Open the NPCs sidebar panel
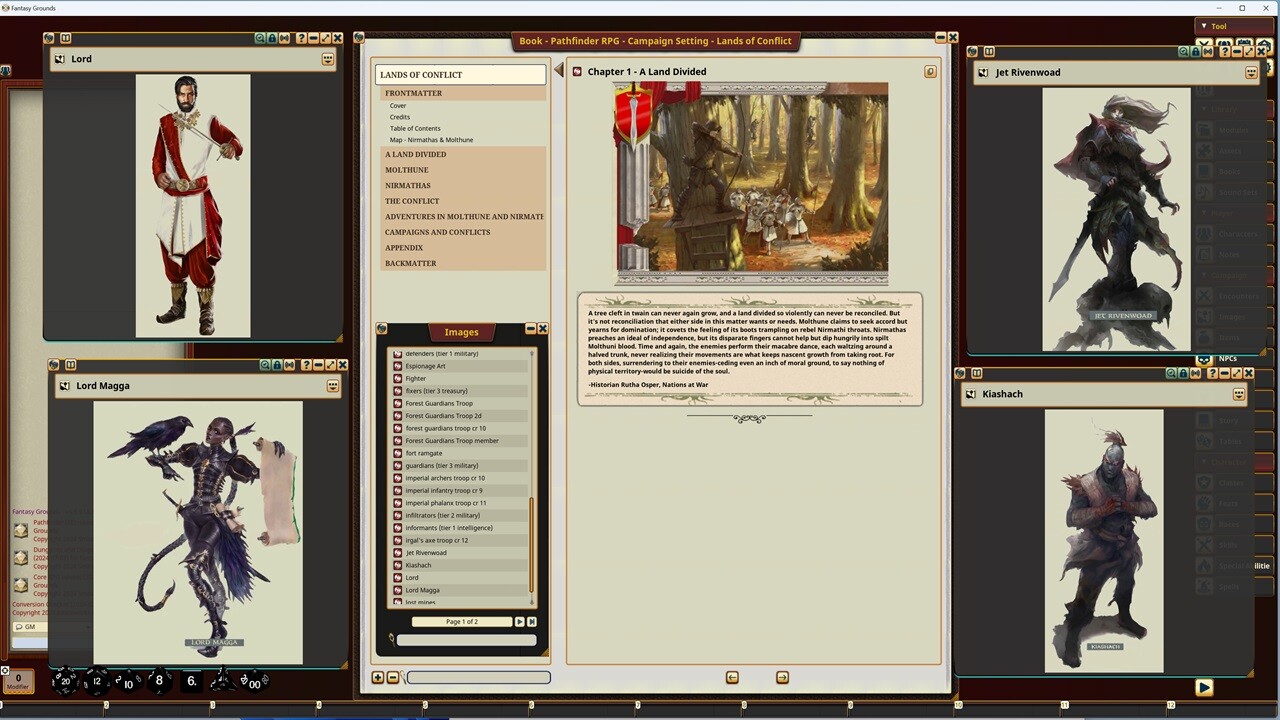Viewport: 1280px width, 720px height. coord(1227,358)
